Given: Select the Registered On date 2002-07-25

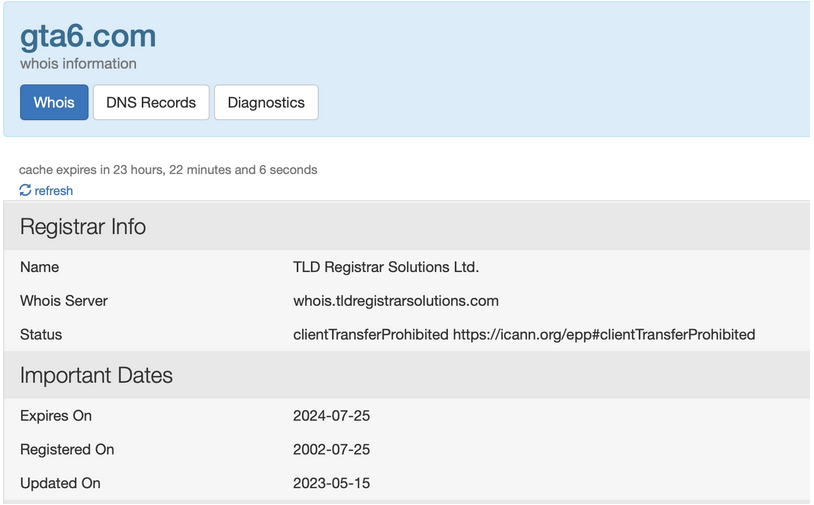Looking at the screenshot, I should [x=331, y=449].
